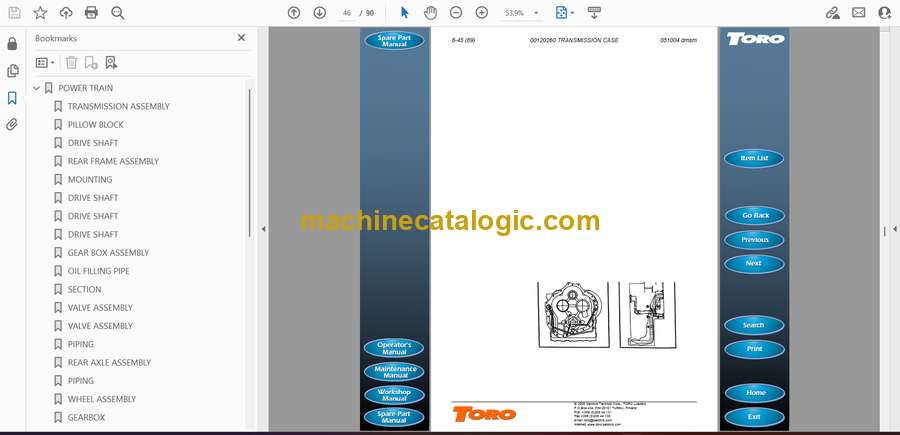Close the Bookmarks panel
This screenshot has width=900, height=435.
click(x=241, y=38)
